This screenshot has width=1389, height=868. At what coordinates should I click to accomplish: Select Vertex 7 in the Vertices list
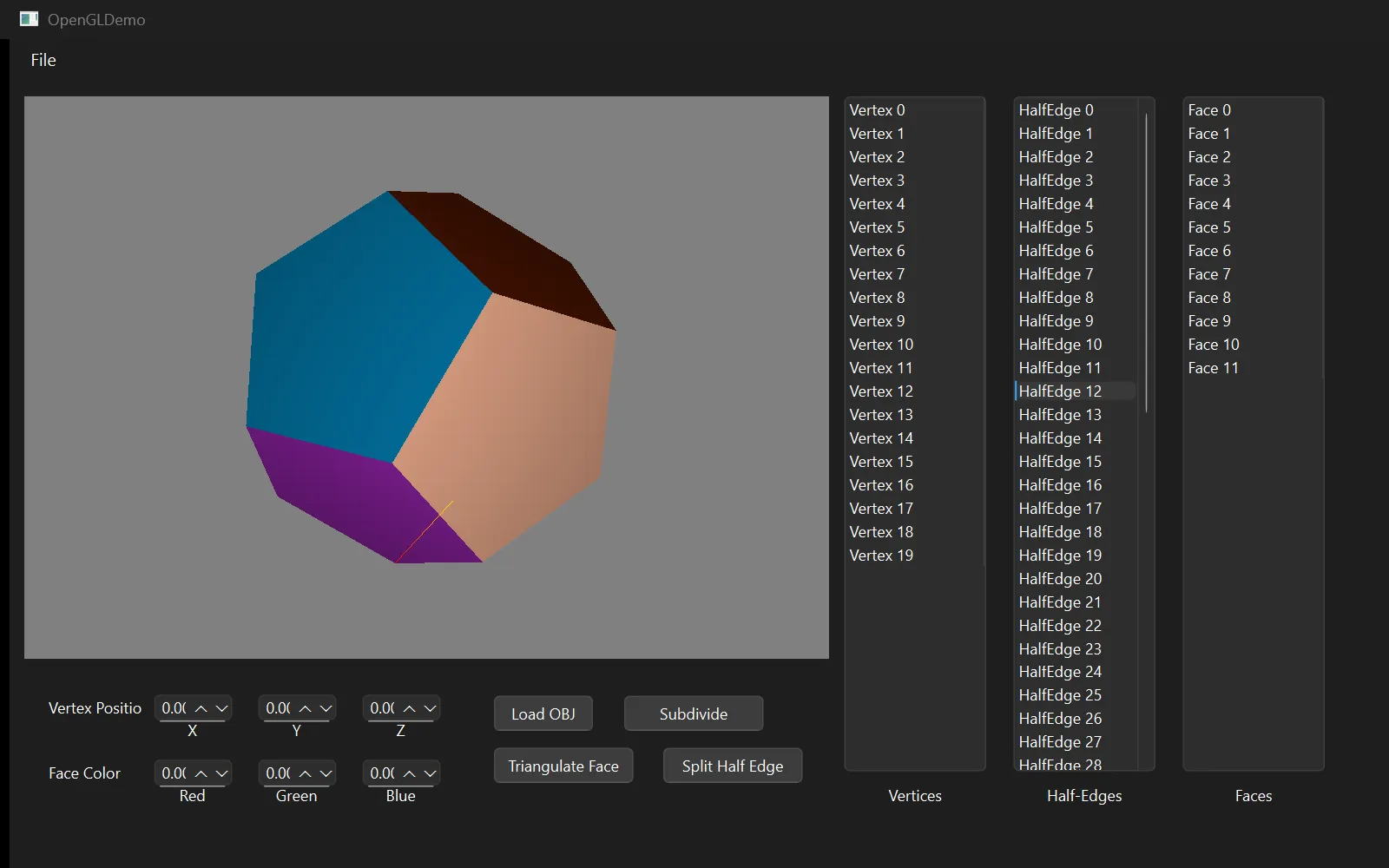pos(914,274)
